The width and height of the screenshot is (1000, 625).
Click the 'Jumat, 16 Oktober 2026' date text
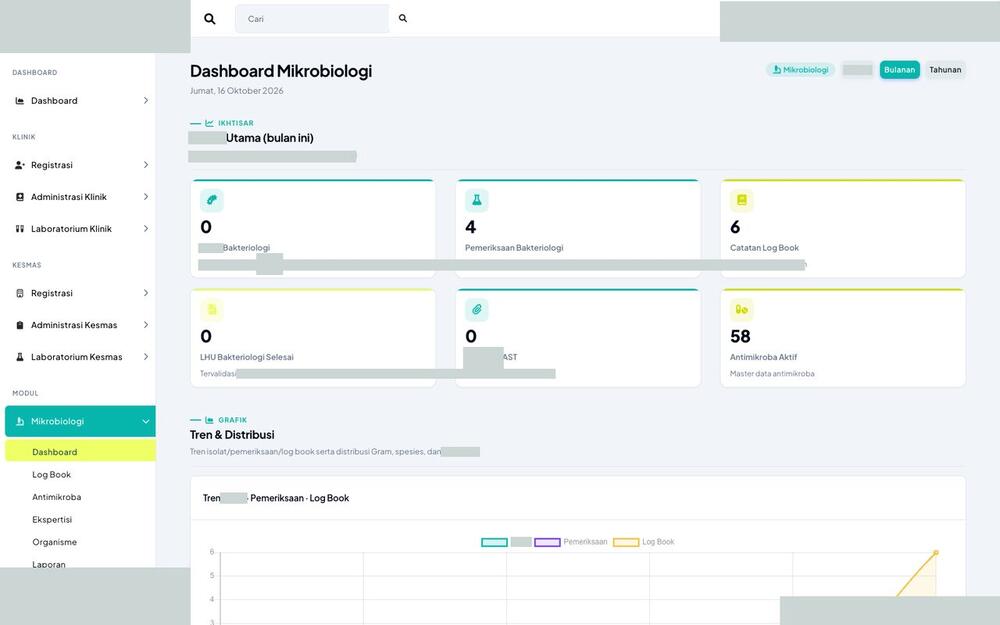coord(237,91)
